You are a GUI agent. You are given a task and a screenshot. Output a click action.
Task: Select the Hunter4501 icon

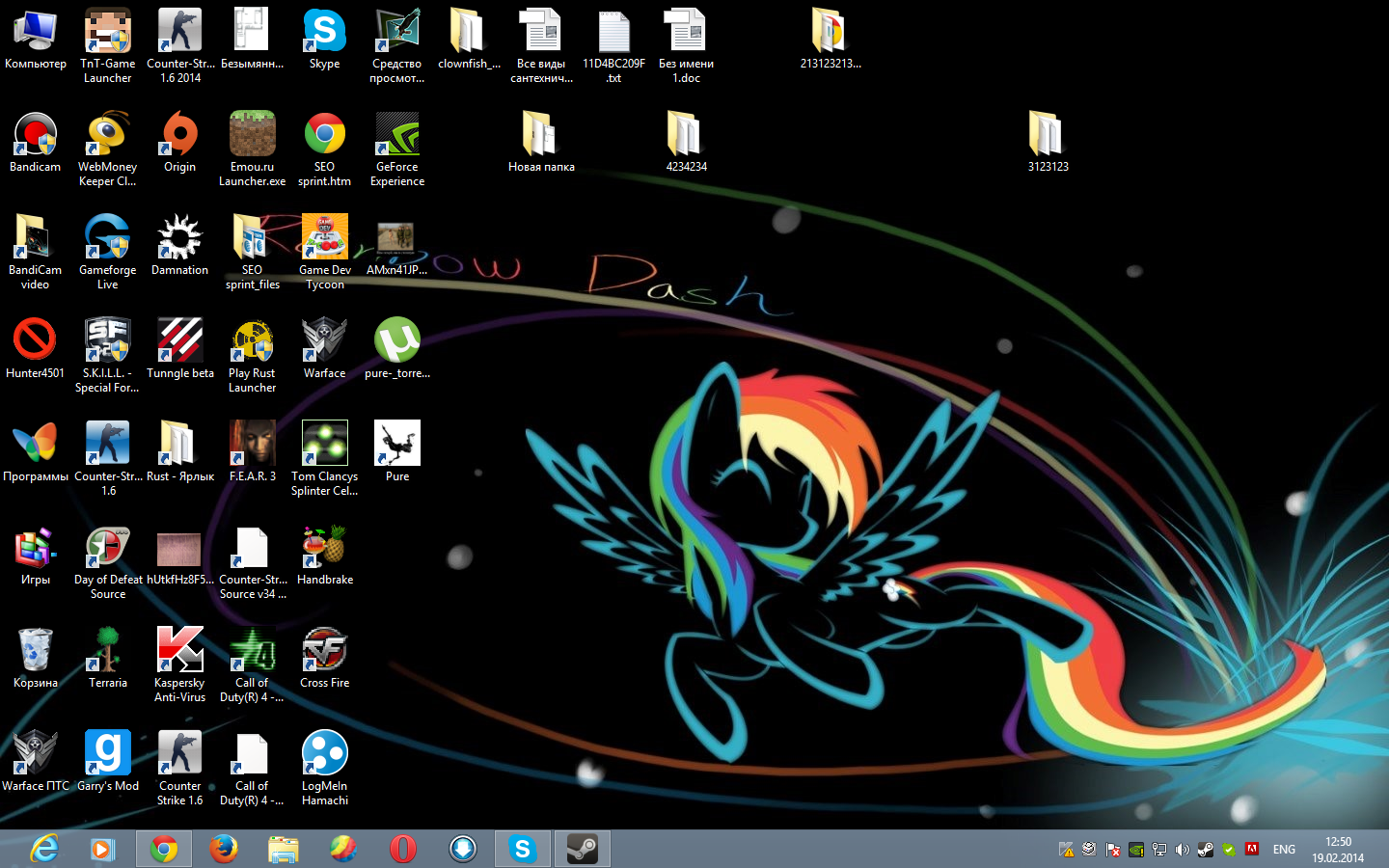pyautogui.click(x=36, y=349)
